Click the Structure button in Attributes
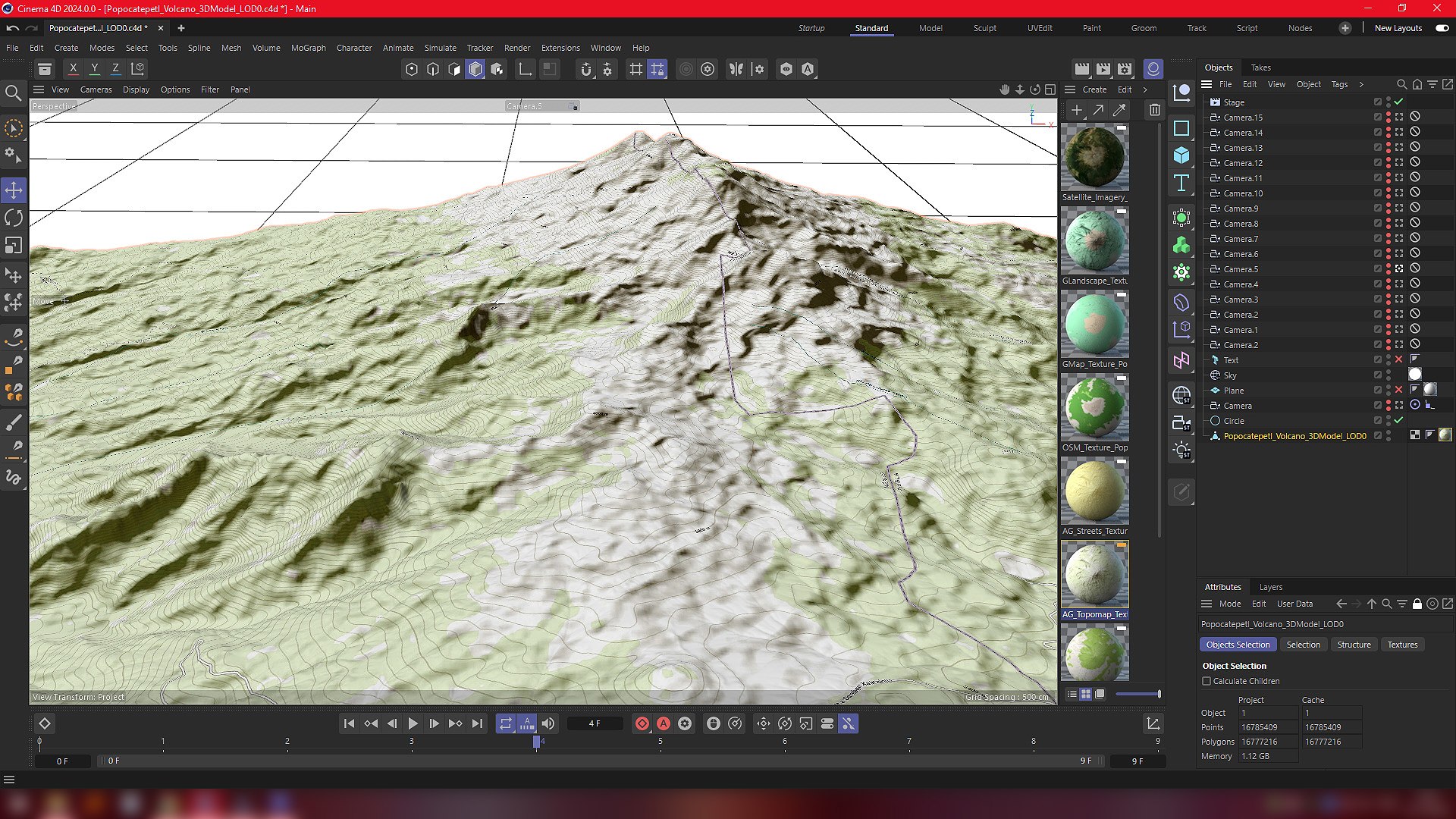 tap(1354, 645)
